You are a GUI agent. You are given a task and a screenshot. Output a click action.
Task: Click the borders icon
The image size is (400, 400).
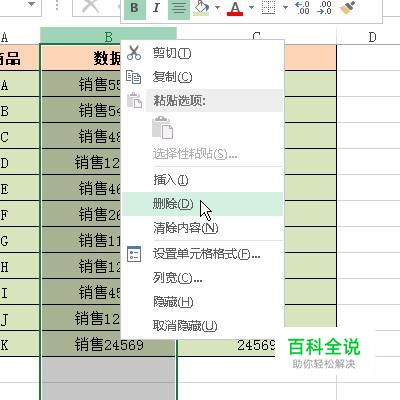269,7
